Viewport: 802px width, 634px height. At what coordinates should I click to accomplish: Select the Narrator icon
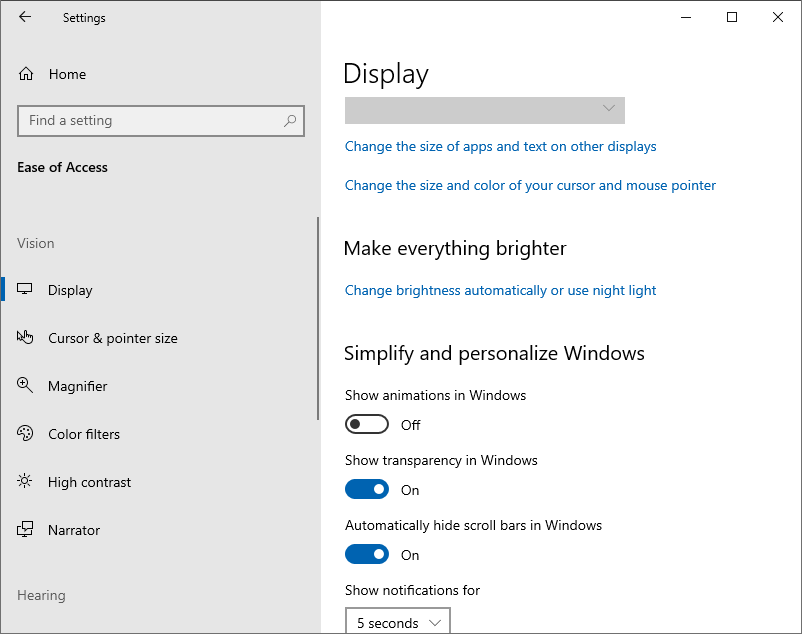click(25, 530)
